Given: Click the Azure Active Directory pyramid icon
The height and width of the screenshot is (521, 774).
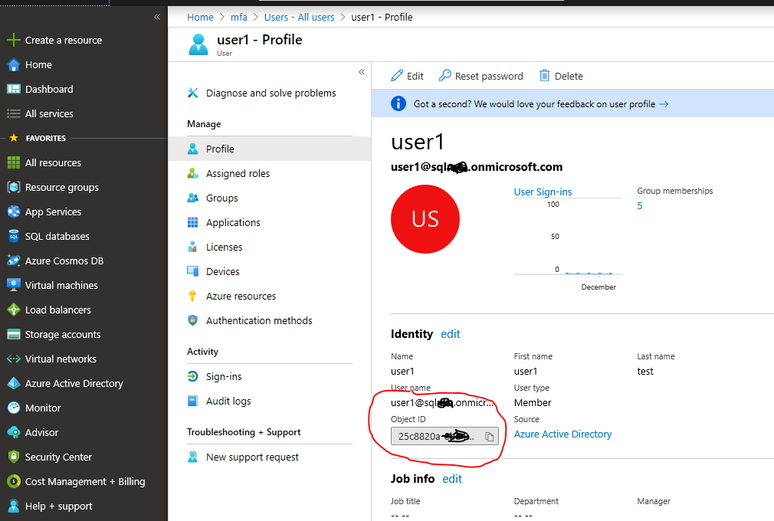Looking at the screenshot, I should click(x=14, y=383).
